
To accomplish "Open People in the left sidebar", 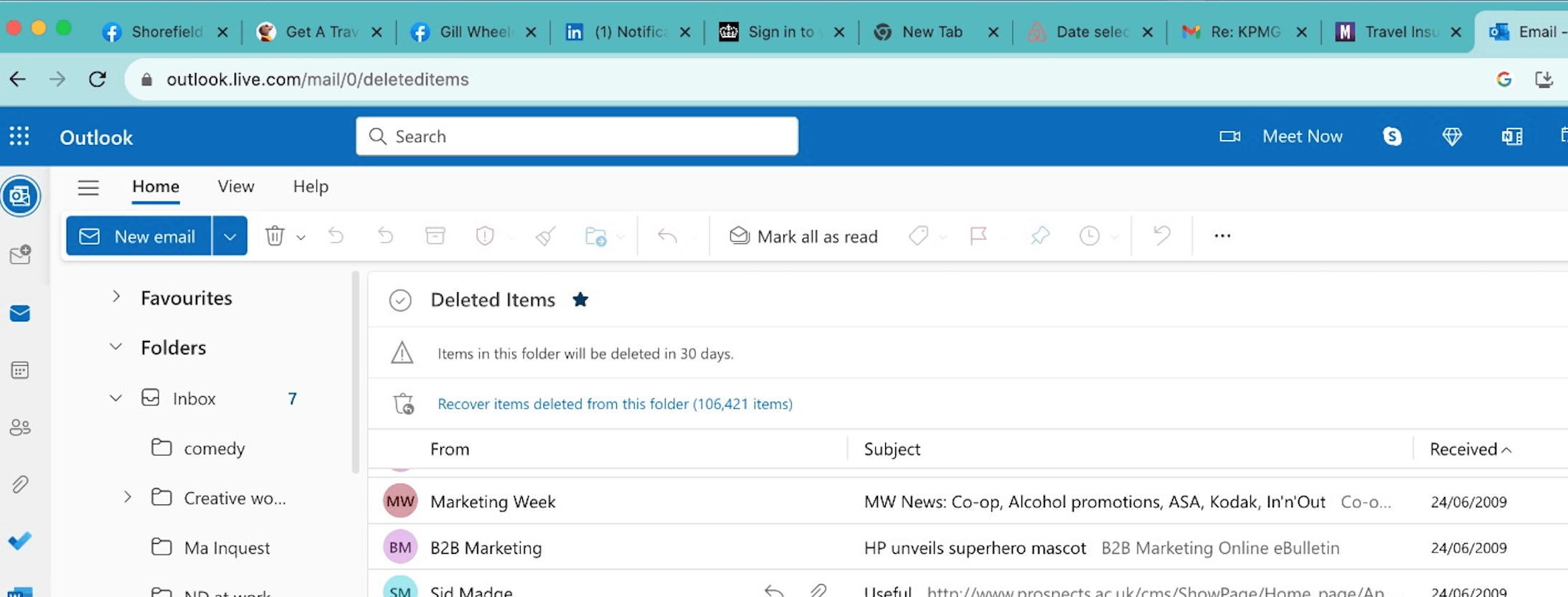I will coord(20,428).
